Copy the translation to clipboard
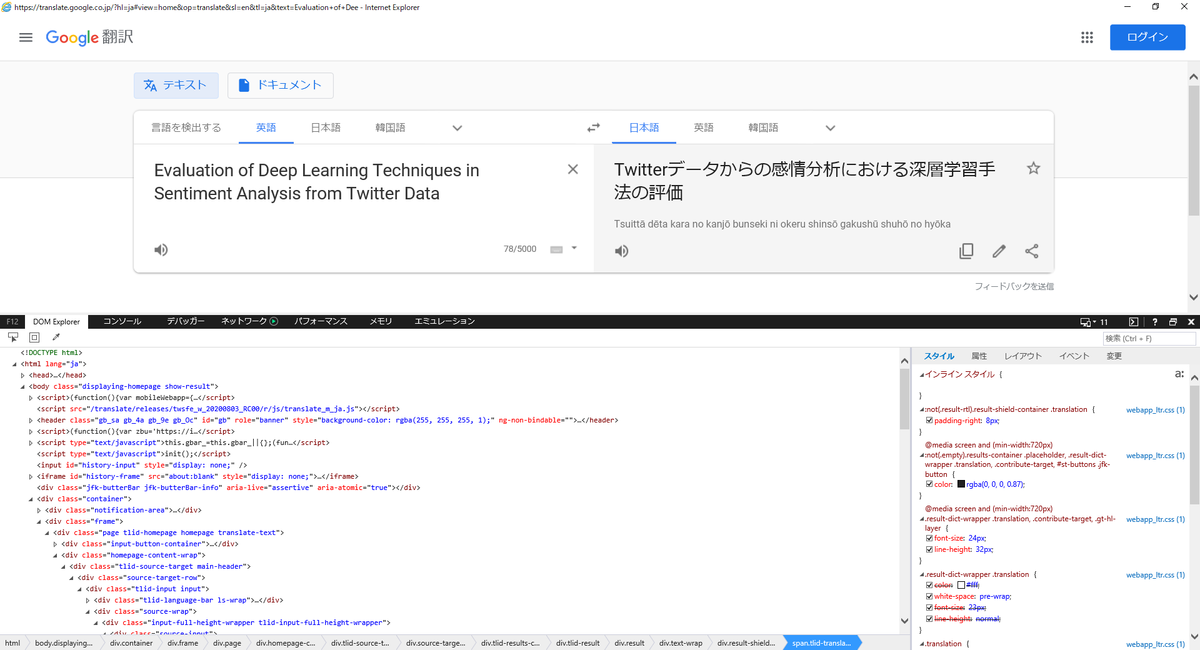Viewport: 1200px width, 650px height. [x=966, y=251]
